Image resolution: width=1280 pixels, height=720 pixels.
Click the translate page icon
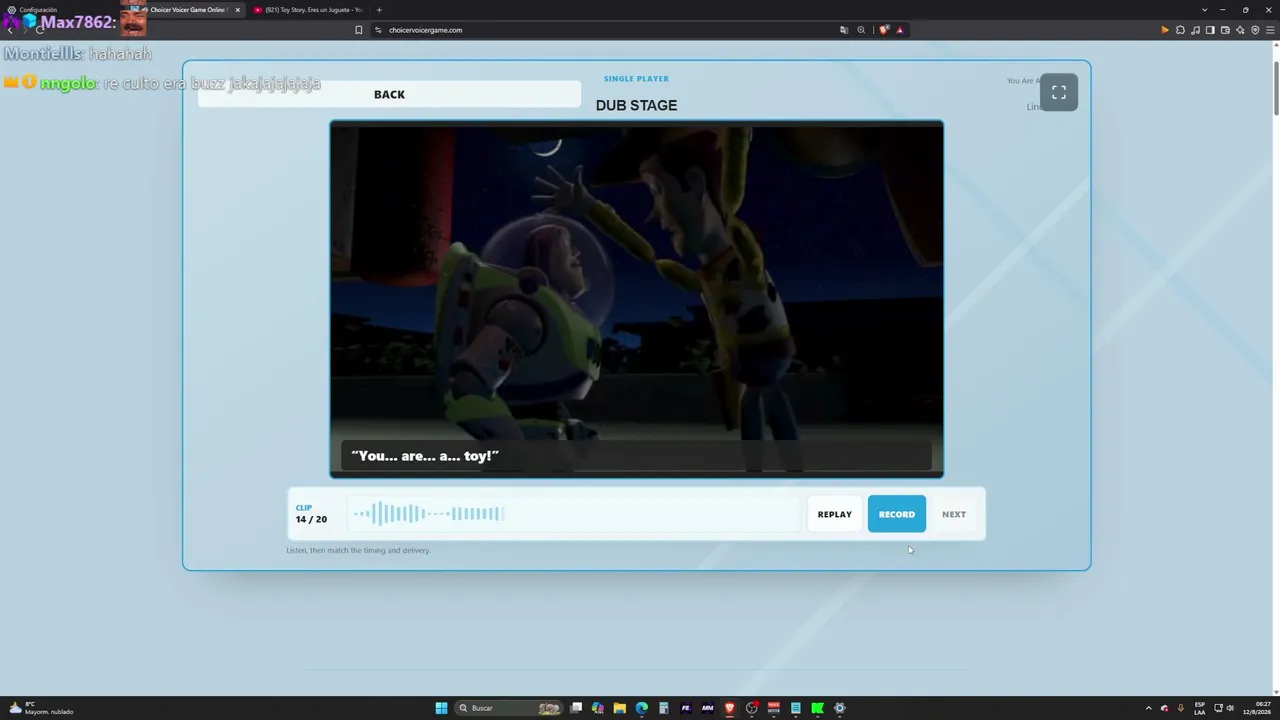coord(844,30)
